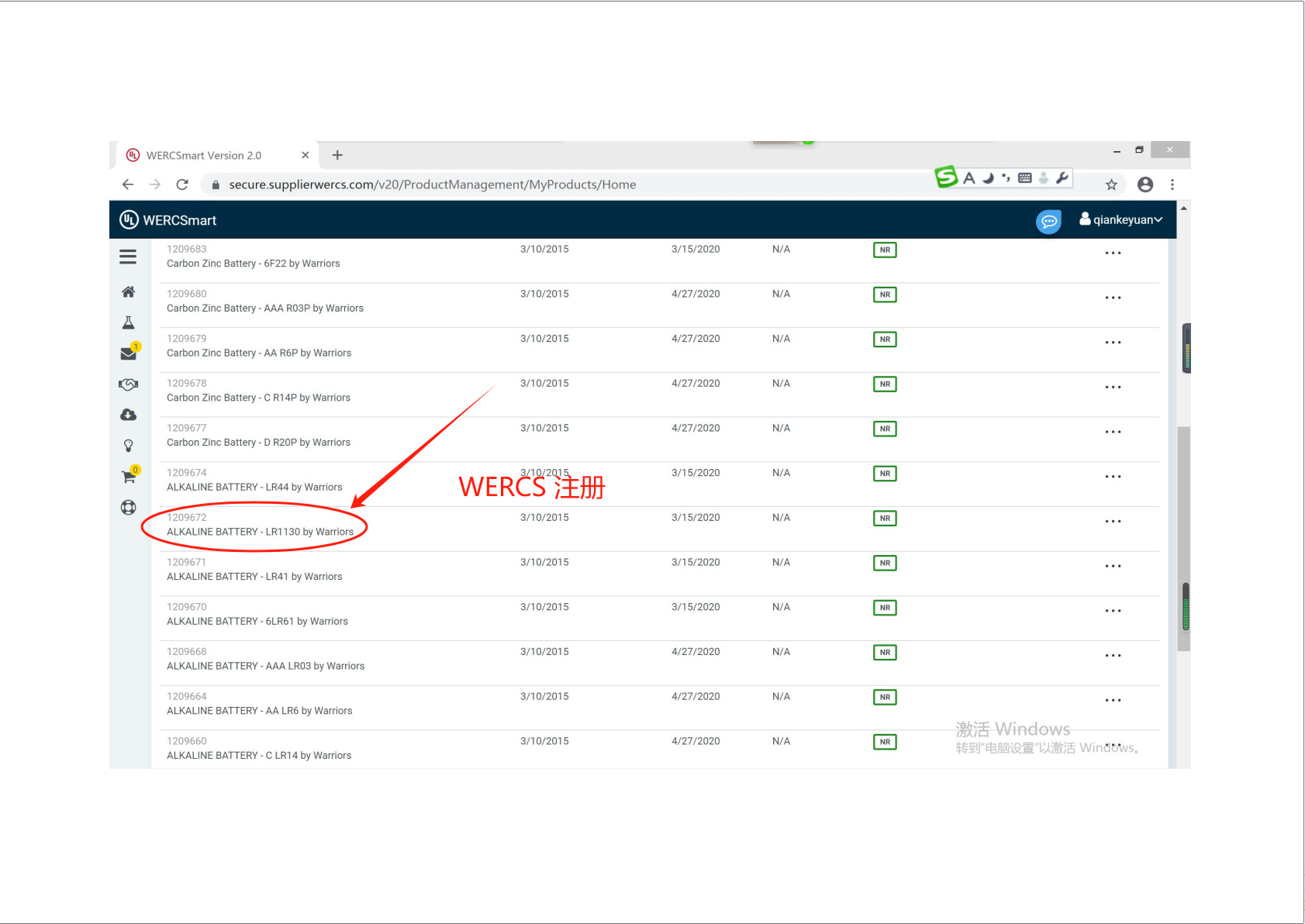Click NR badge for Carbon Zinc D R20P row
The height and width of the screenshot is (924, 1305).
885,429
